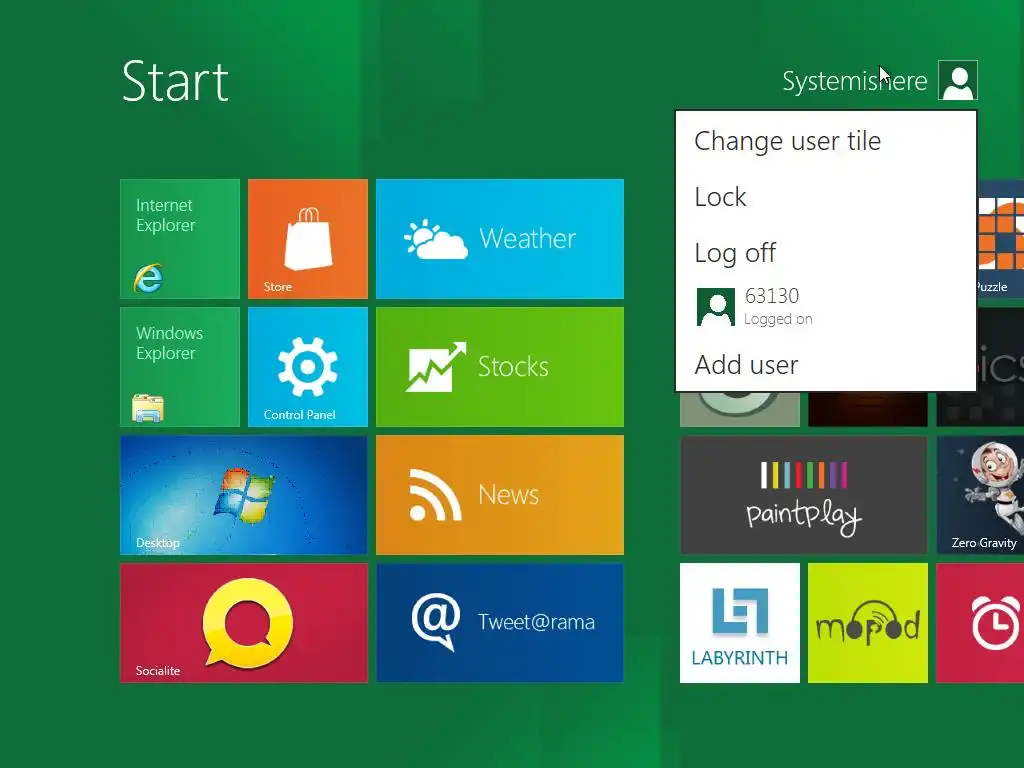Viewport: 1024px width, 768px height.
Task: Click the Systemishere user avatar picture
Action: click(x=957, y=80)
